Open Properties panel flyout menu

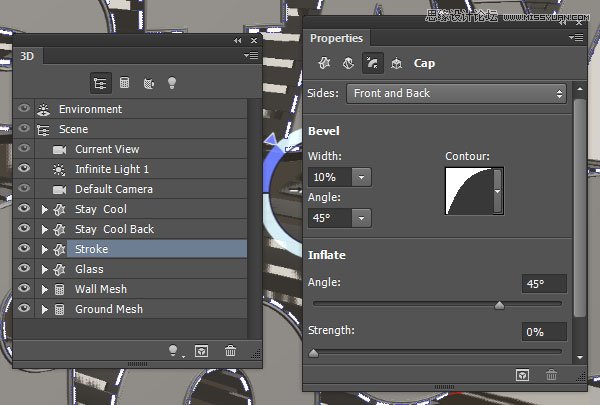(576, 38)
